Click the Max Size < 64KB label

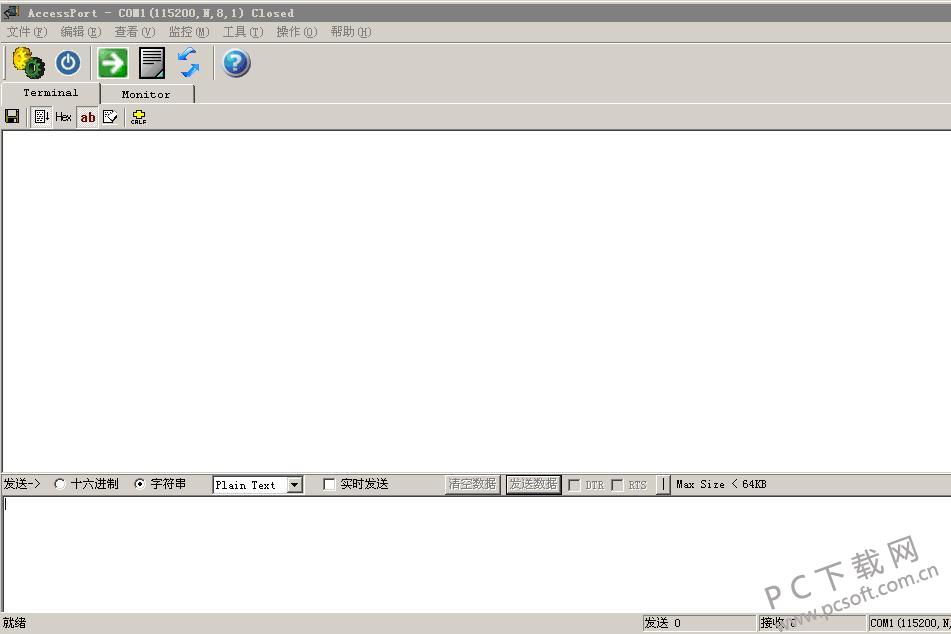[x=721, y=484]
